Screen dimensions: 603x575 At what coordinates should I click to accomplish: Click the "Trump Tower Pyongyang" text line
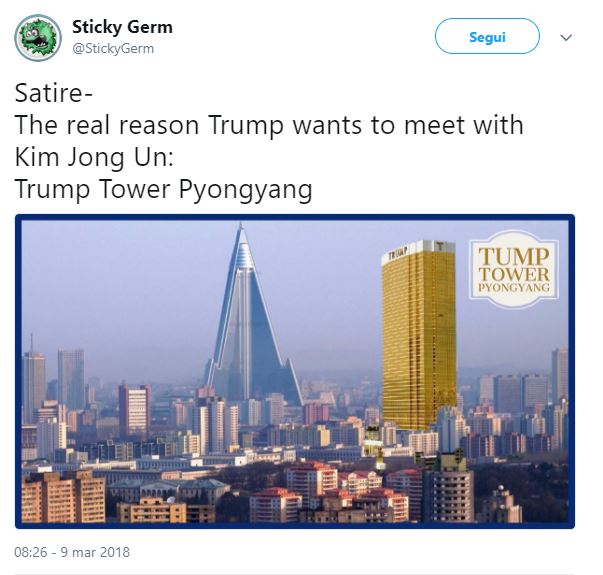(x=163, y=189)
